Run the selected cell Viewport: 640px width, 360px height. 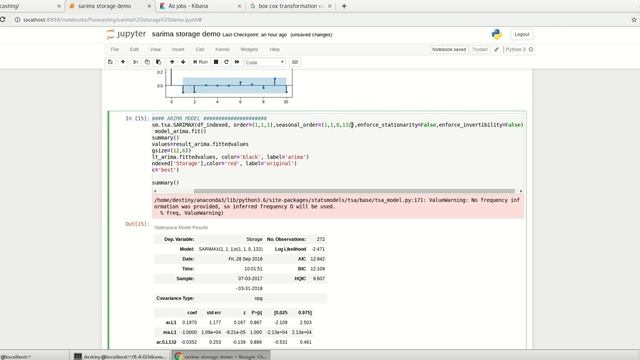pos(200,62)
